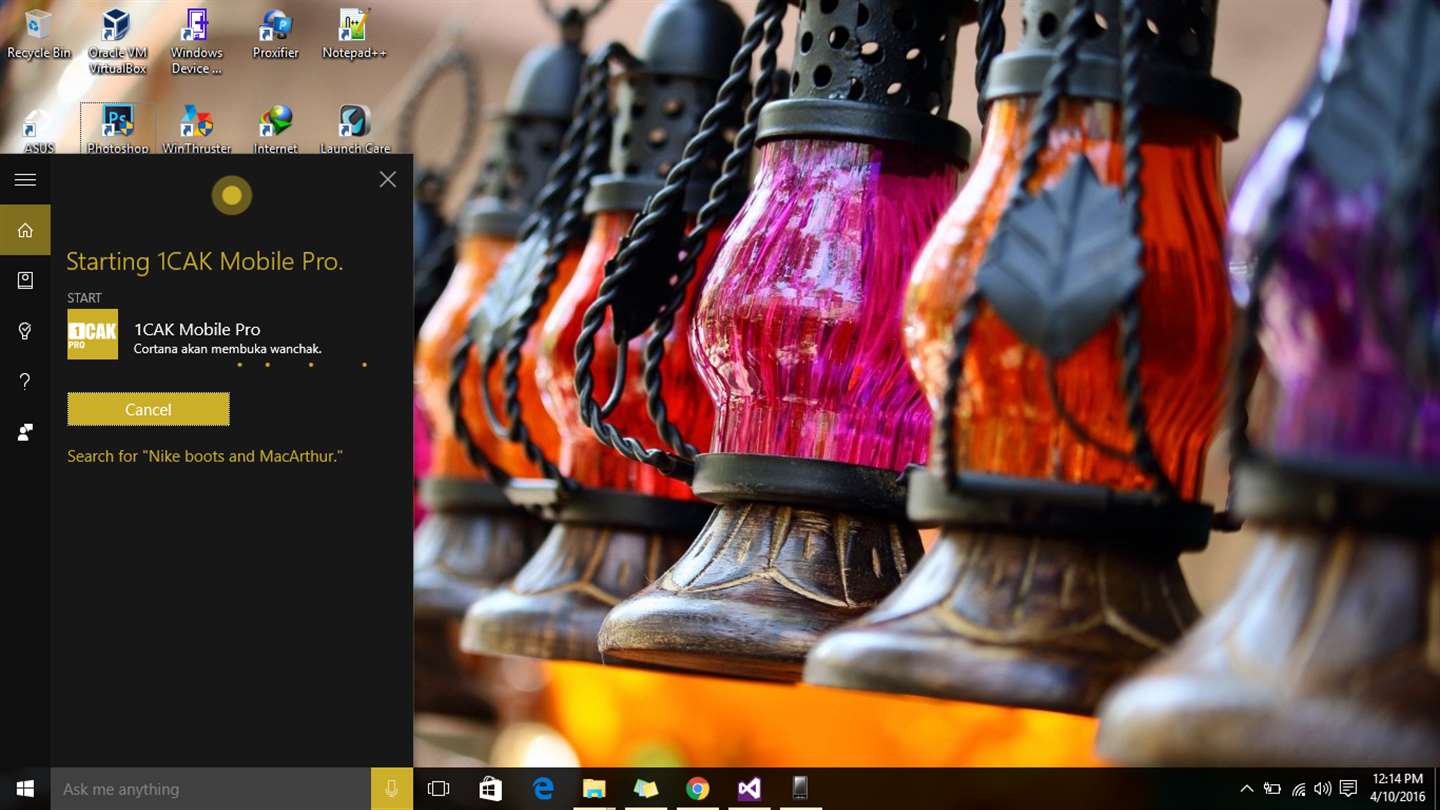Screen dimensions: 1440x810
Task: Open the Cortana hamburger menu
Action: [25, 180]
